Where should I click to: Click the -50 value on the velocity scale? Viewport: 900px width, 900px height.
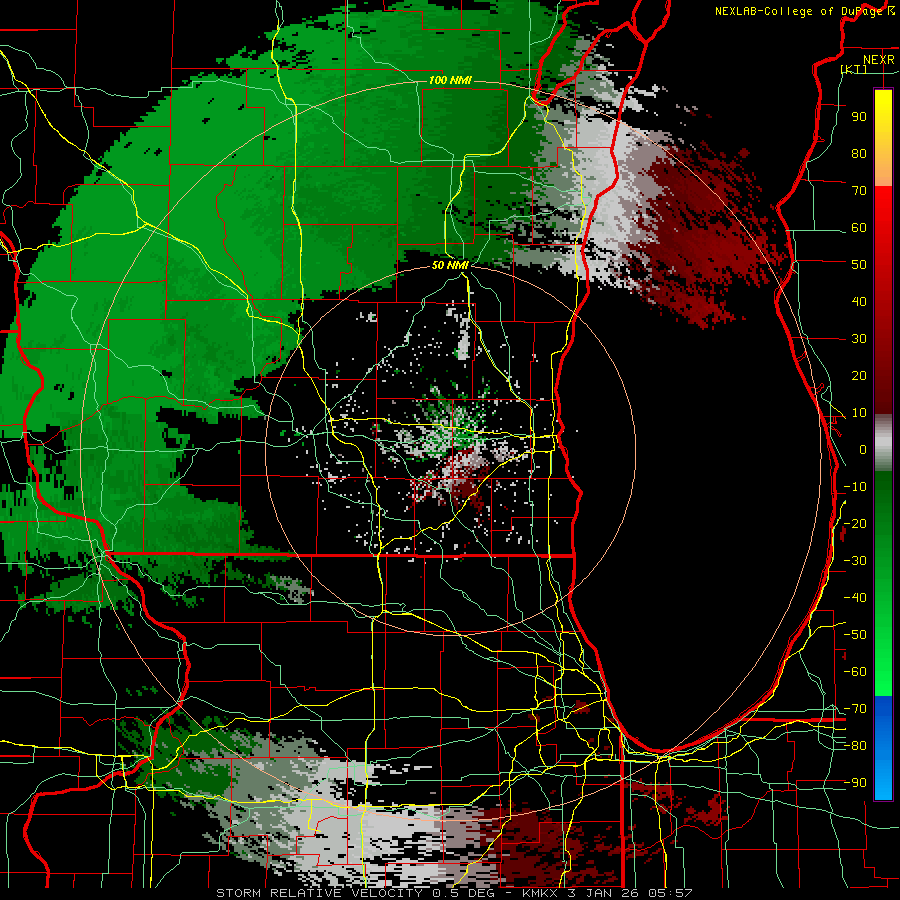pyautogui.click(x=855, y=635)
